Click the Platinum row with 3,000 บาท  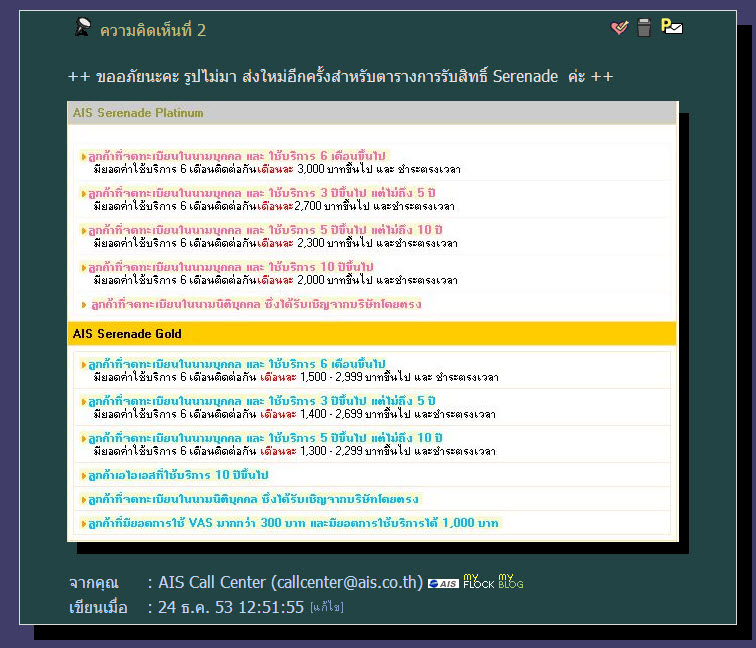[x=372, y=162]
